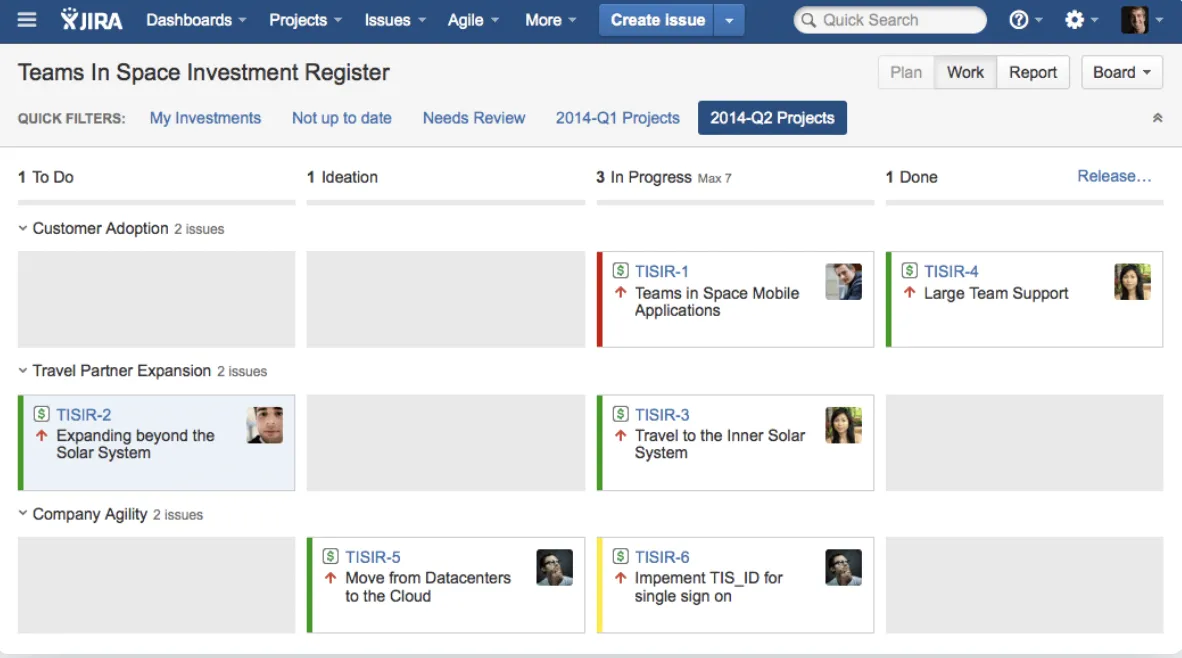Toggle the Needs Review quick filter
This screenshot has width=1182, height=658.
click(473, 118)
